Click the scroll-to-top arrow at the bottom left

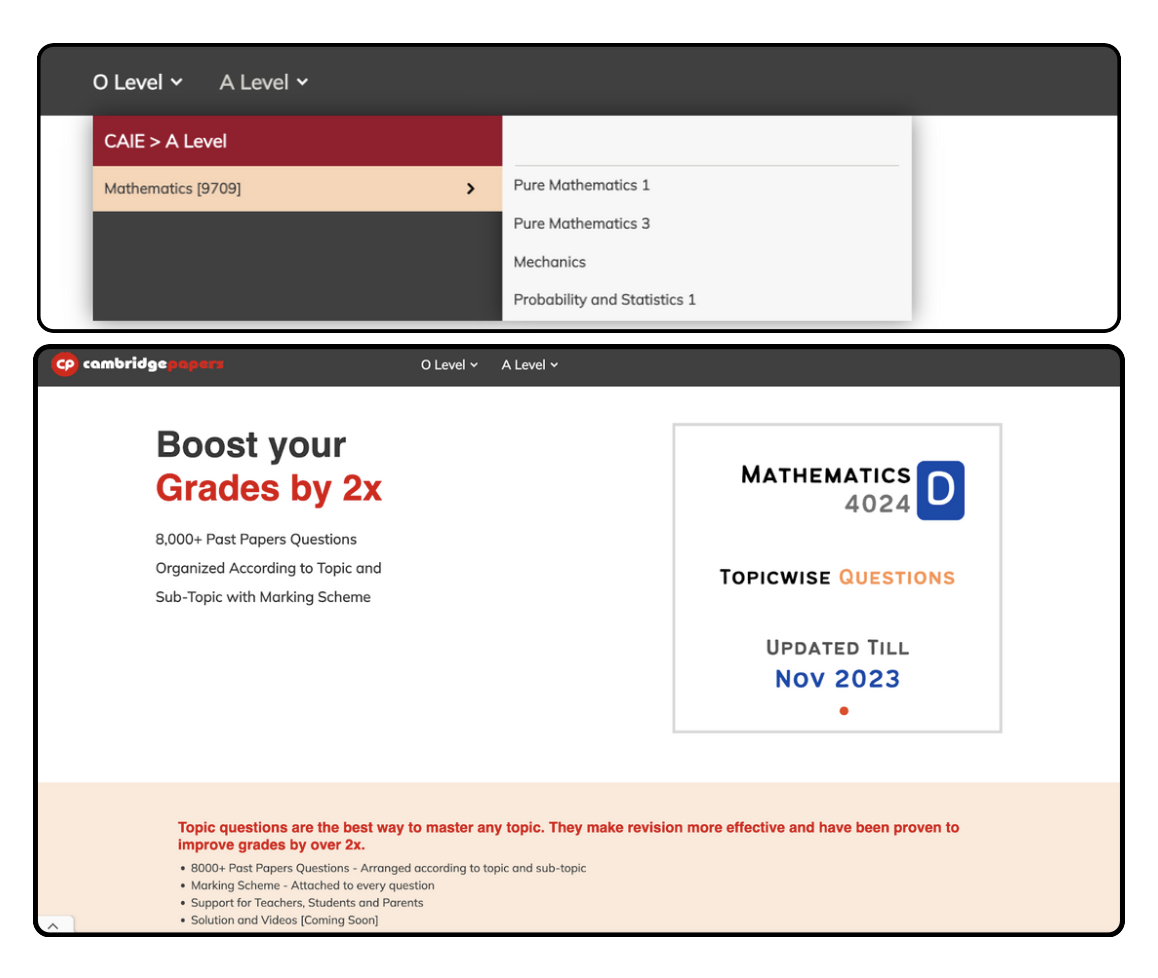tap(54, 926)
